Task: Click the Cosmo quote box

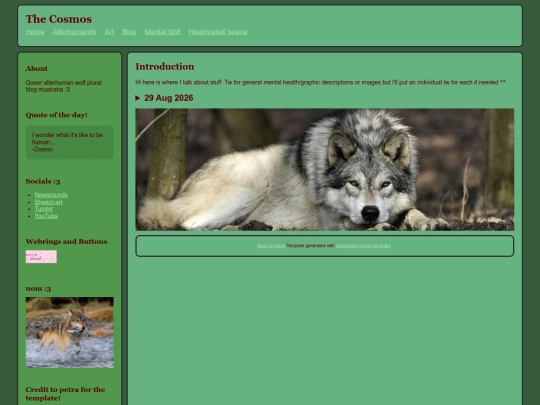Action: tap(70, 142)
